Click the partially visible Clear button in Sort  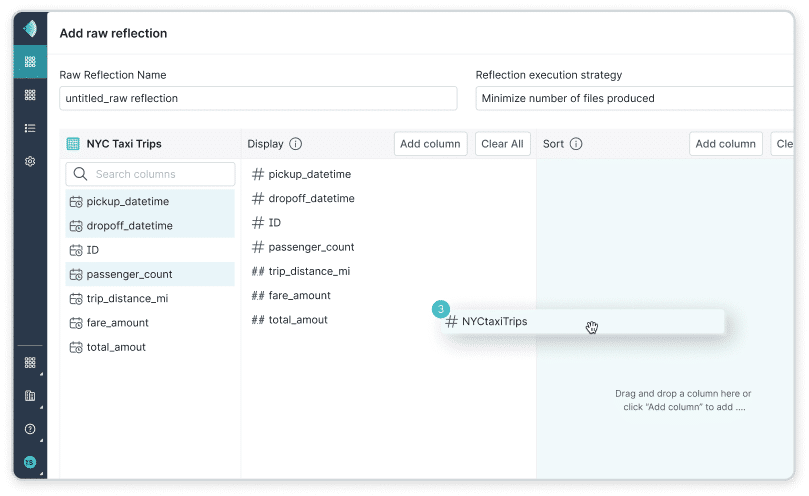[783, 144]
